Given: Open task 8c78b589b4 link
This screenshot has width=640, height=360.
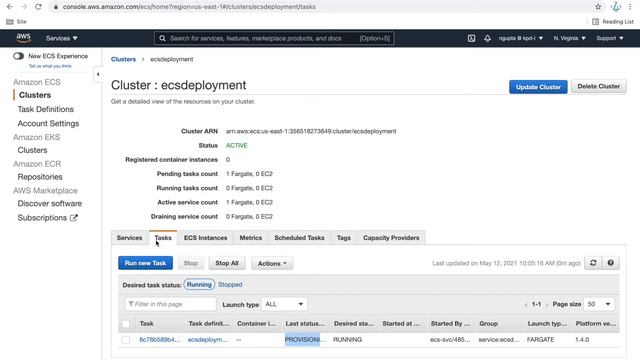Looking at the screenshot, I should 160,340.
